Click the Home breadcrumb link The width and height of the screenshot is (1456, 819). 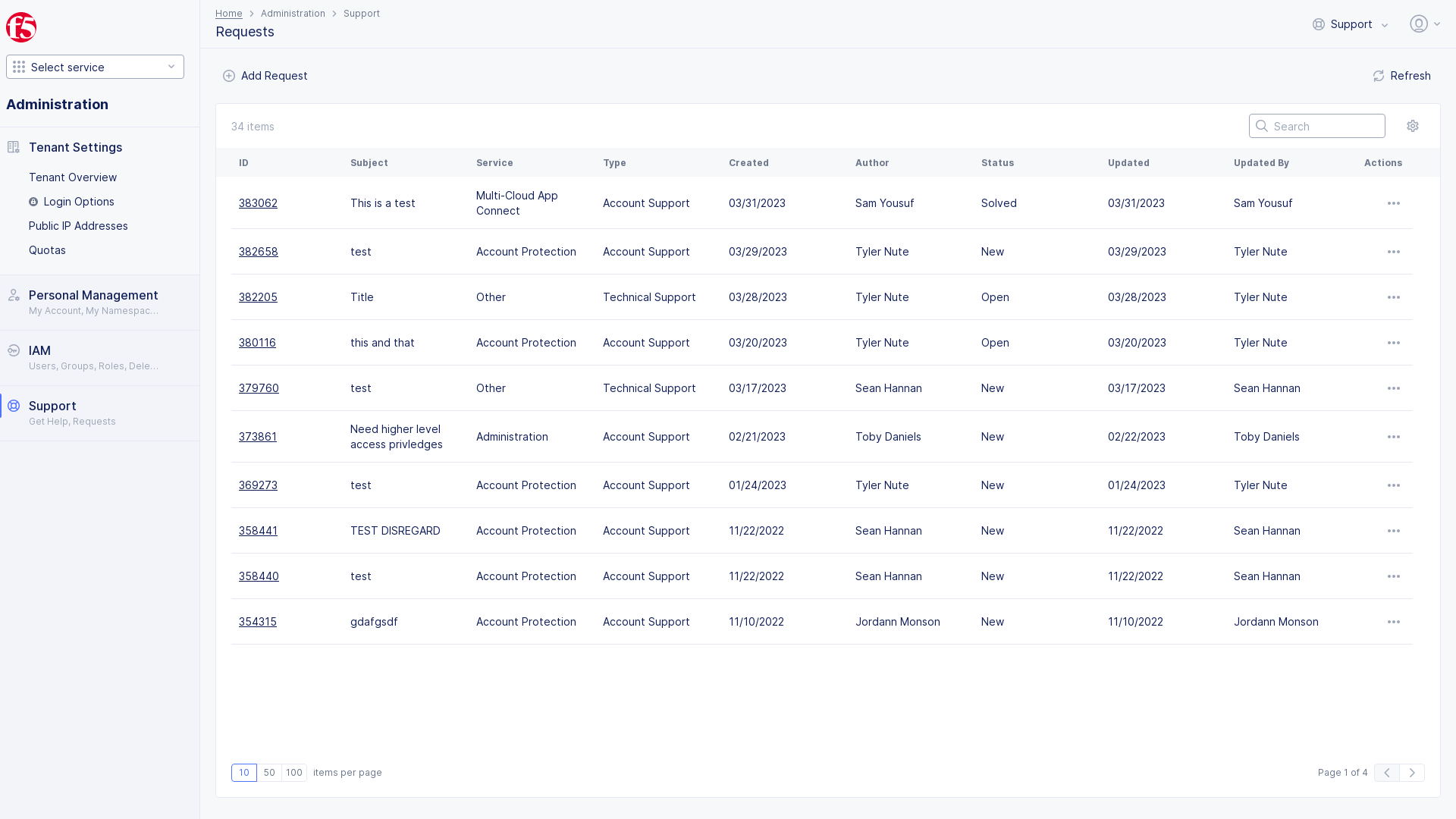tap(228, 14)
